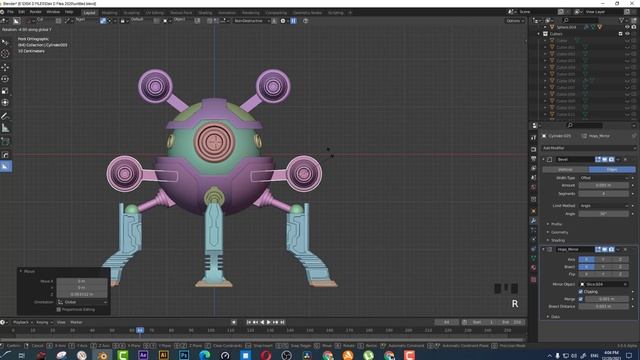640x360 pixels.
Task: Click the Bevel Angle value field
Action: tap(604, 213)
